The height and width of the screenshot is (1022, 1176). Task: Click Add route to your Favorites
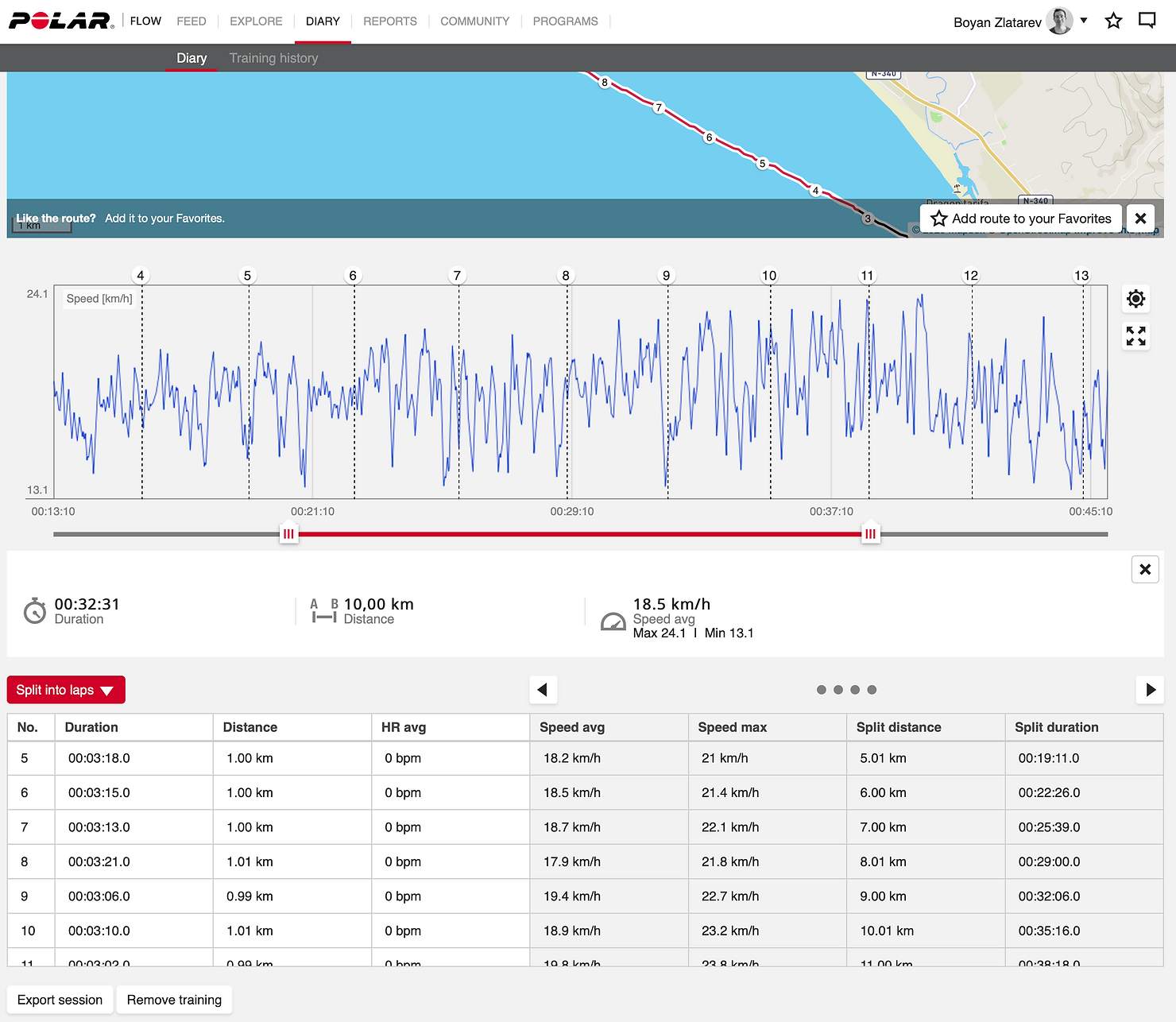pos(1021,219)
